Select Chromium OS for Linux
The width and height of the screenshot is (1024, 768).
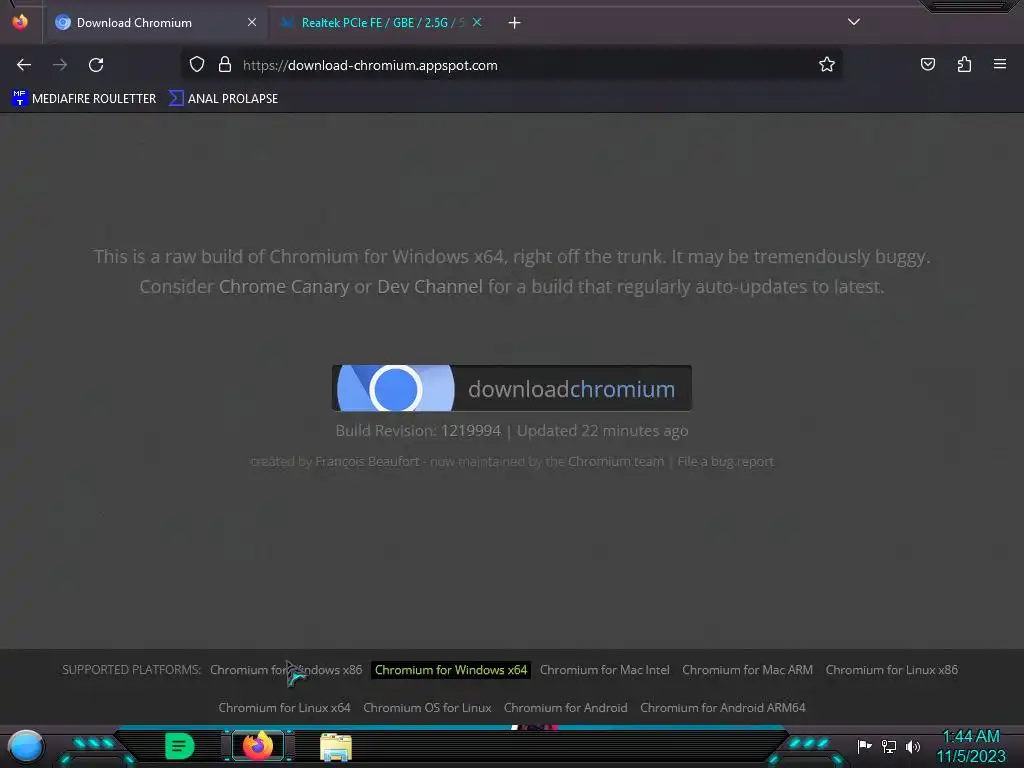[427, 708]
